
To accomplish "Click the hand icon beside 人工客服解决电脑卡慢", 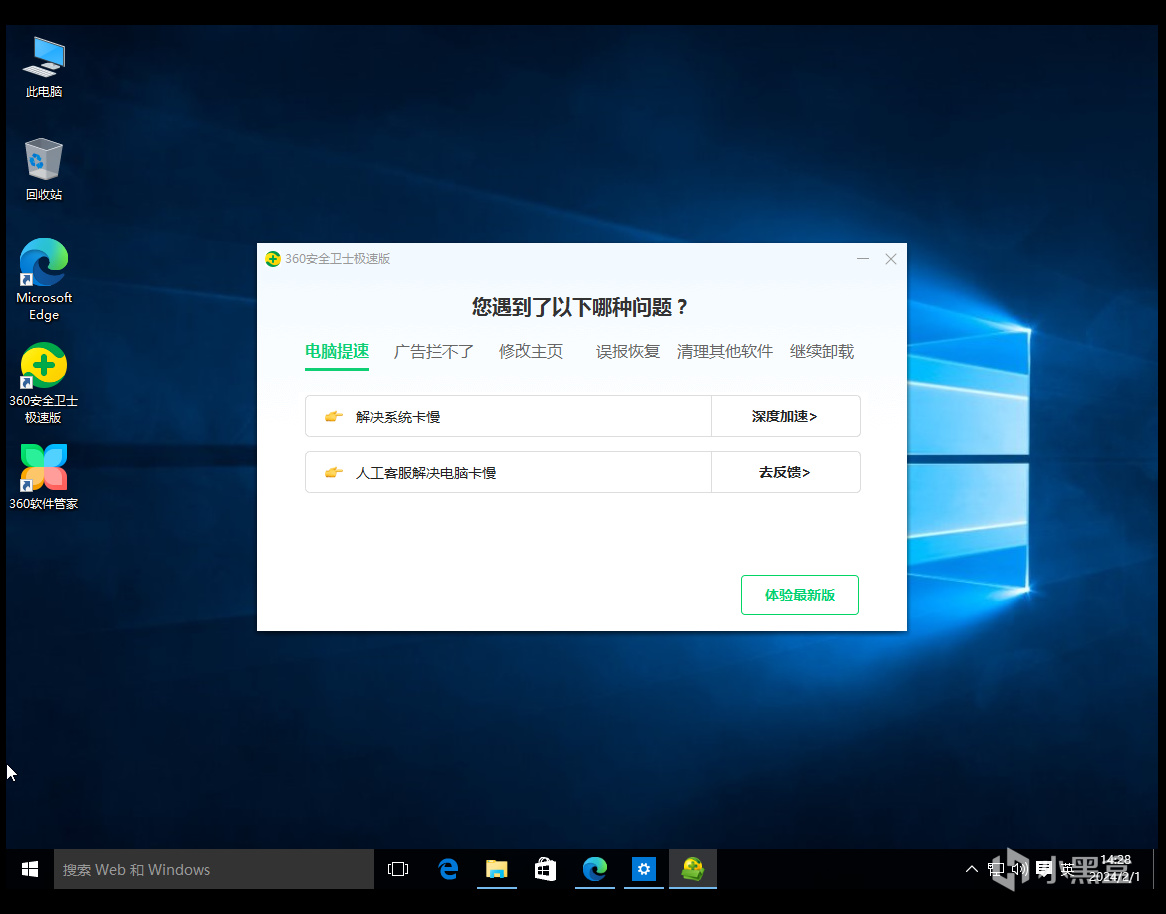I will click(334, 472).
